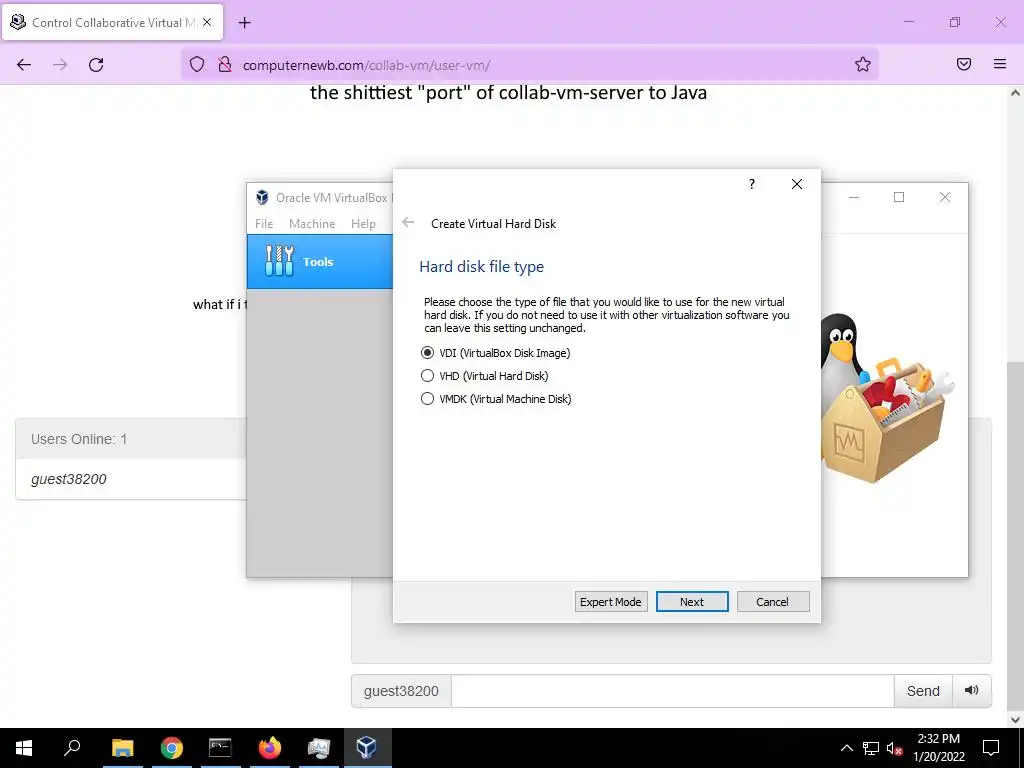Select guest38200 in Users Online list

(x=69, y=479)
